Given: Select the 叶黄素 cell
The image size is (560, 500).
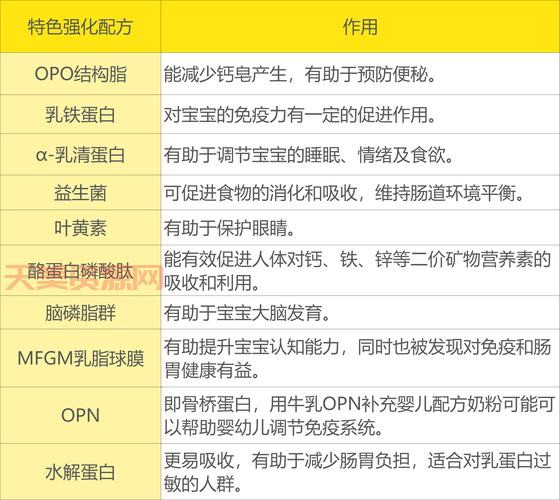Looking at the screenshot, I should pyautogui.click(x=80, y=228).
